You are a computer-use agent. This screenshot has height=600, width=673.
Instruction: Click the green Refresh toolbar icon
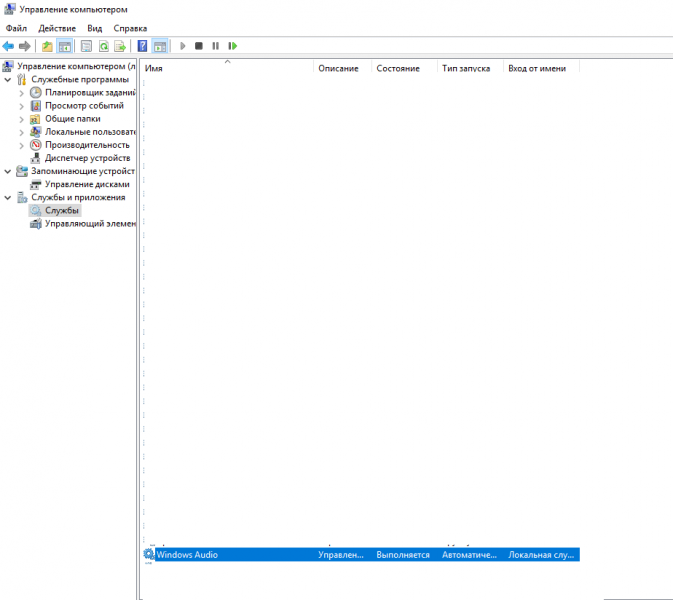[x=103, y=46]
